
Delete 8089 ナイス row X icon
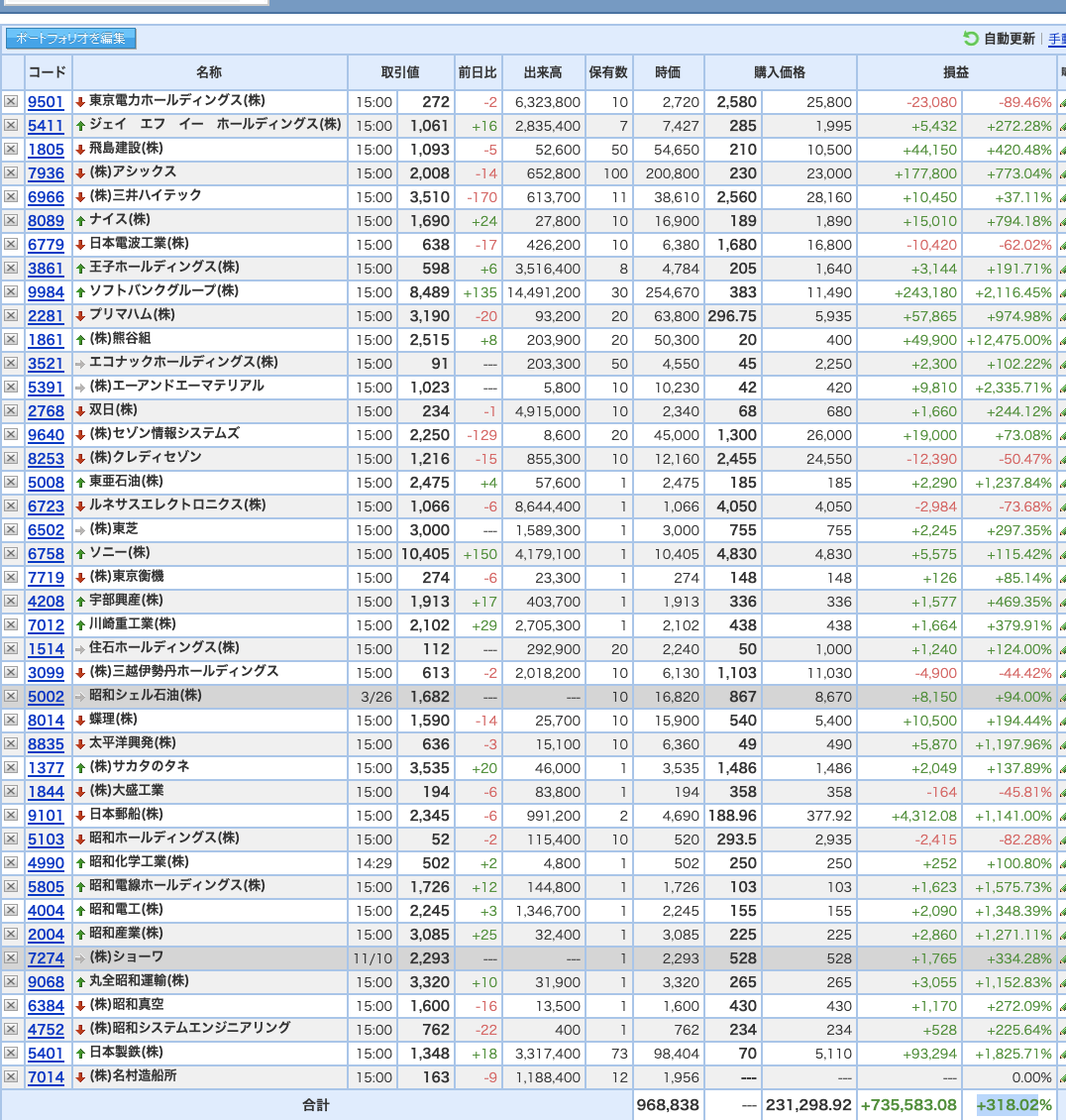pyautogui.click(x=11, y=220)
